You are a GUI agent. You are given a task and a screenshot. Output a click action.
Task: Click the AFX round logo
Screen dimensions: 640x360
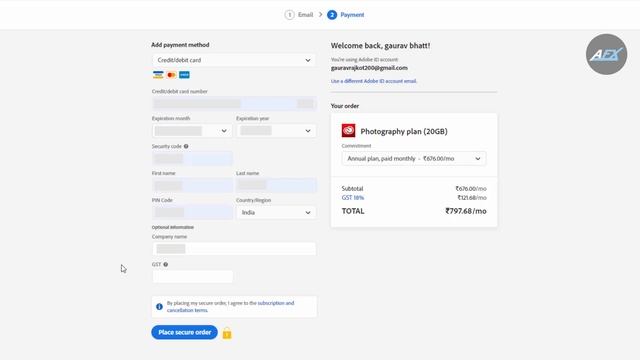tap(606, 54)
